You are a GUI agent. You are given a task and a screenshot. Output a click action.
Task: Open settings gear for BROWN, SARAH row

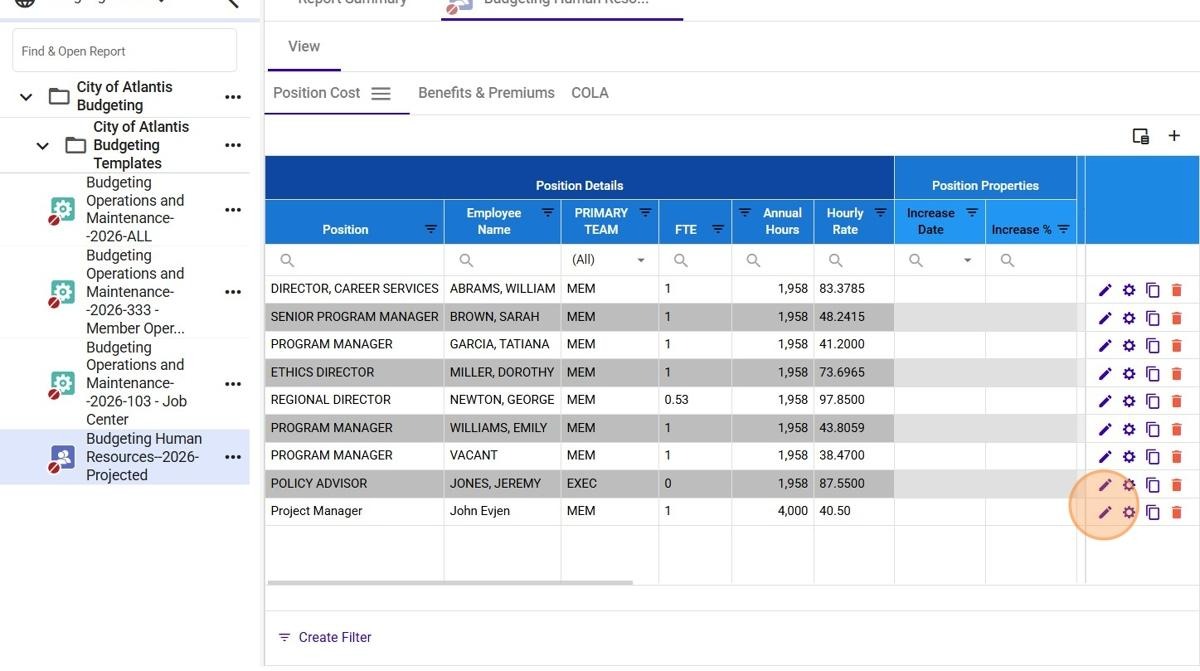[1129, 318]
